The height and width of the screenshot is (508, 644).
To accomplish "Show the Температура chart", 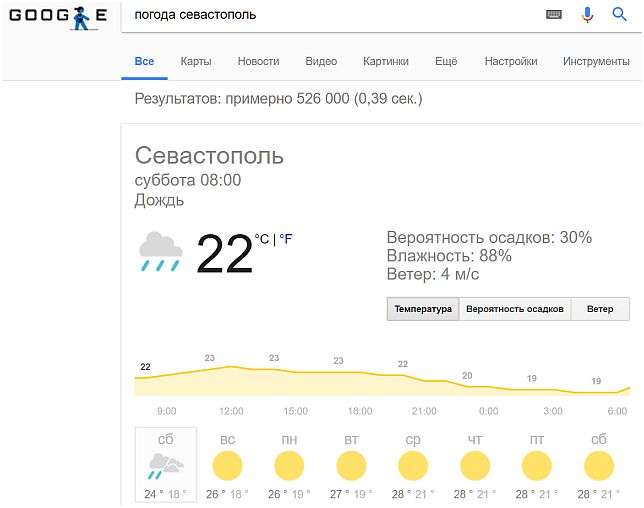I will click(x=423, y=309).
